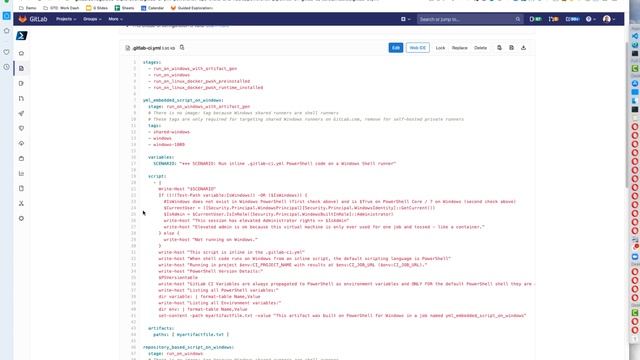640x360 pixels.
Task: Open Snippets scissors icon in the sidebar
Action: 21,203
